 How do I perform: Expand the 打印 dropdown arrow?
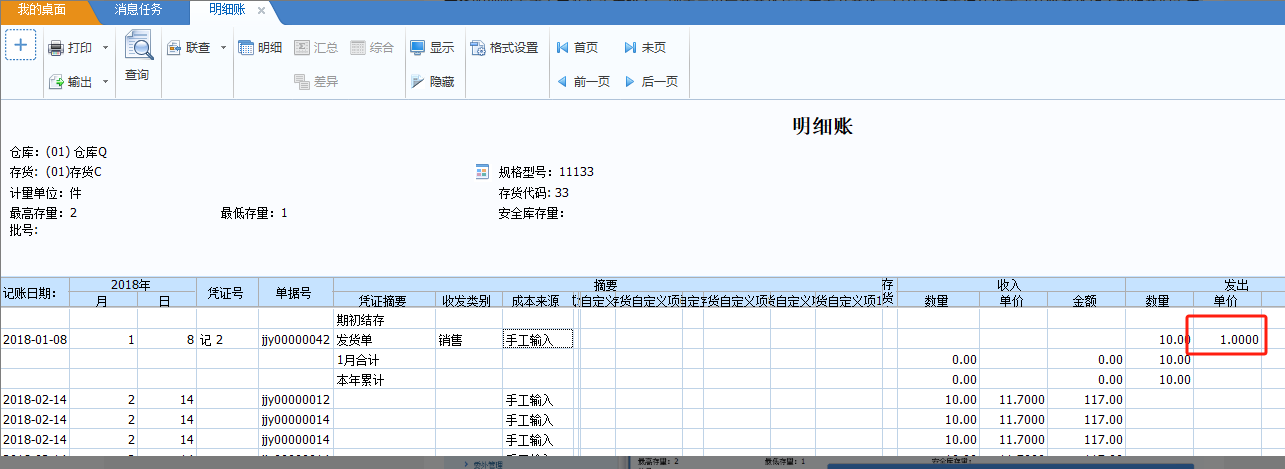105,48
